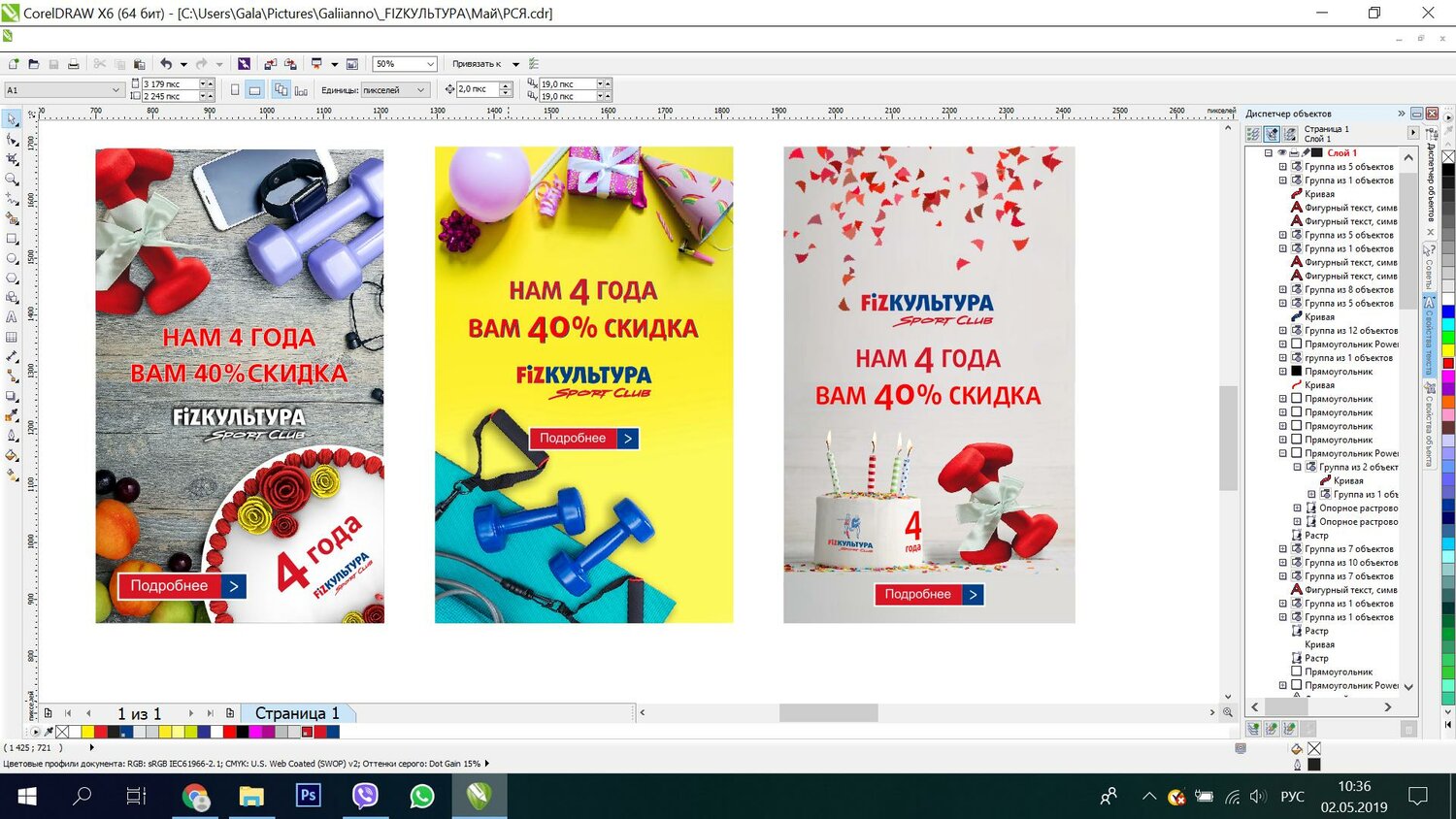Create a new document from toolbar
This screenshot has height=819, width=1456.
coord(14,64)
